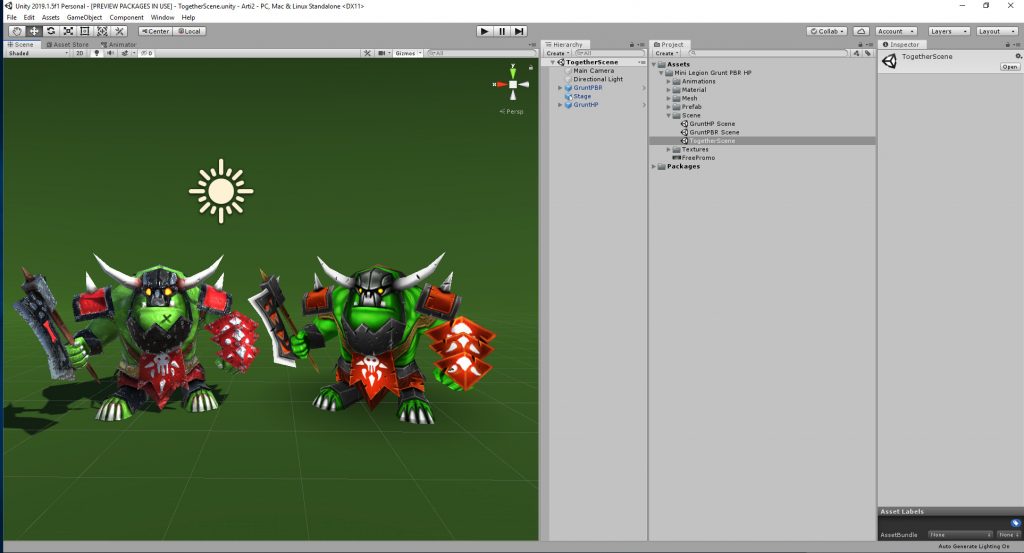Click the Hierarchy Create button
The width and height of the screenshot is (1024, 553).
click(558, 54)
